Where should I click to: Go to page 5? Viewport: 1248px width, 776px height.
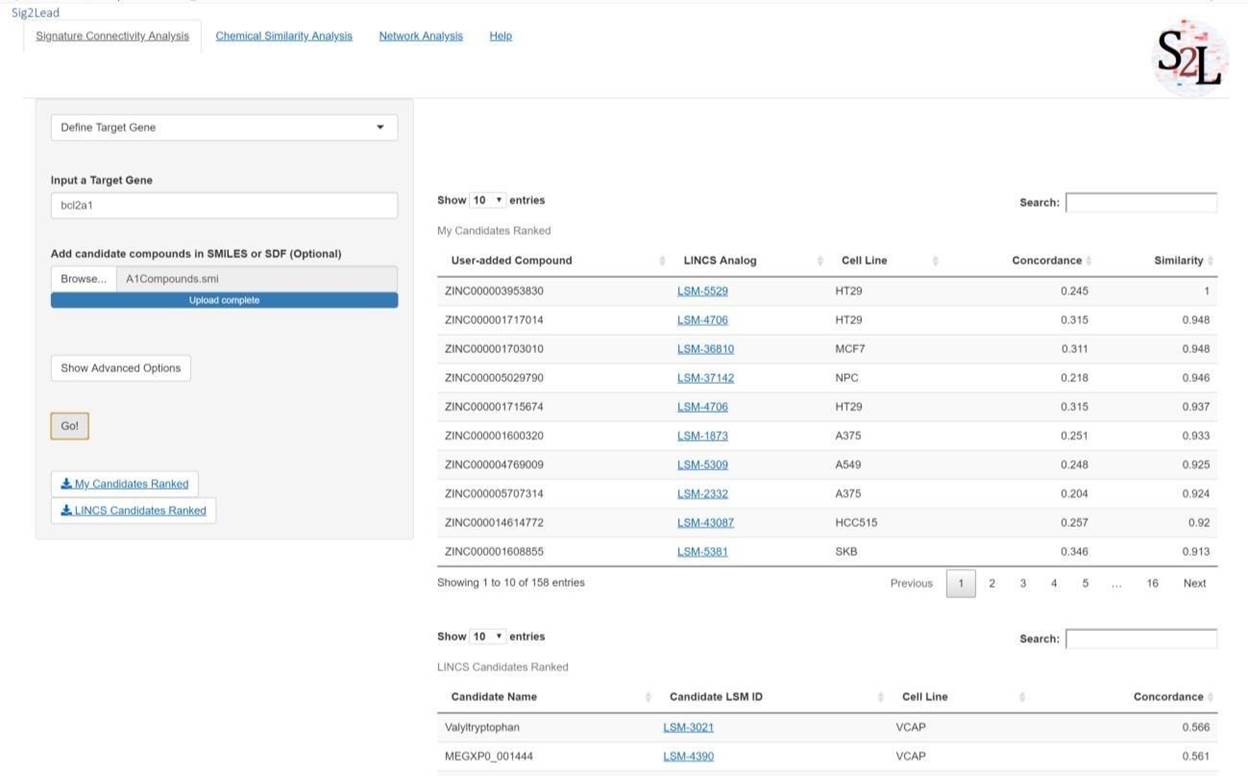tap(1085, 583)
